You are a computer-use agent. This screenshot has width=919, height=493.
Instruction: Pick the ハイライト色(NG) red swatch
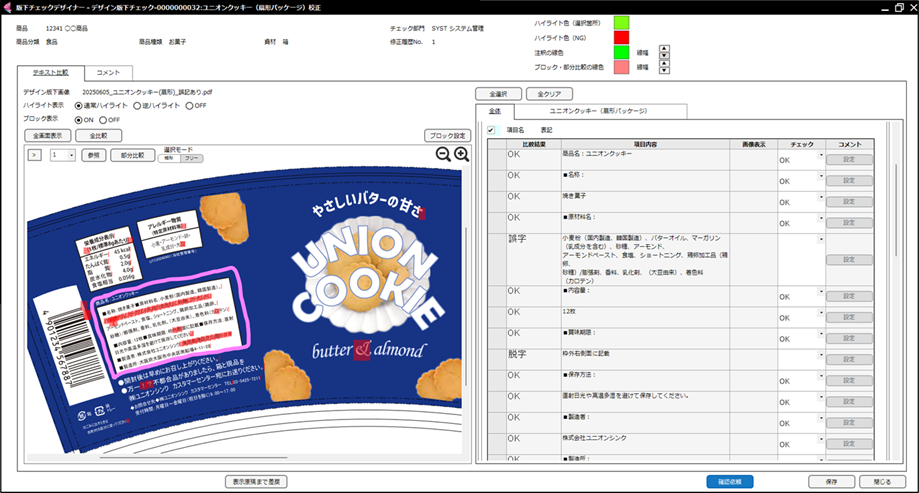[x=621, y=38]
